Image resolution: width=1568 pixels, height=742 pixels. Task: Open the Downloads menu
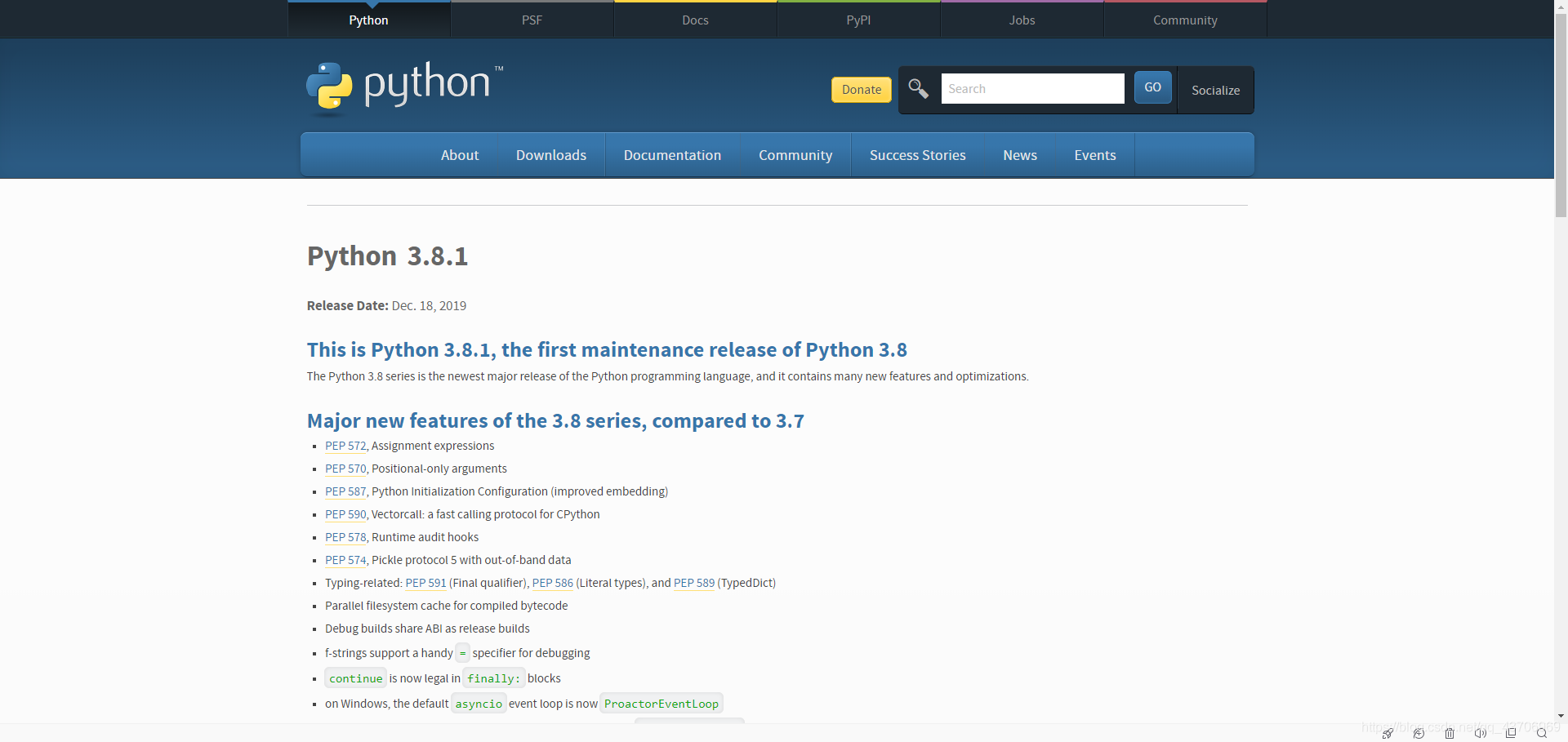[x=551, y=155]
